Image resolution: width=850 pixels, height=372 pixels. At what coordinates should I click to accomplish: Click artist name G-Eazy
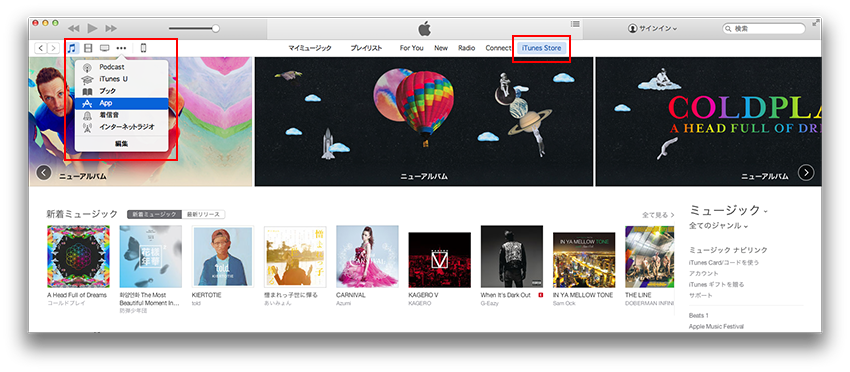click(x=490, y=303)
